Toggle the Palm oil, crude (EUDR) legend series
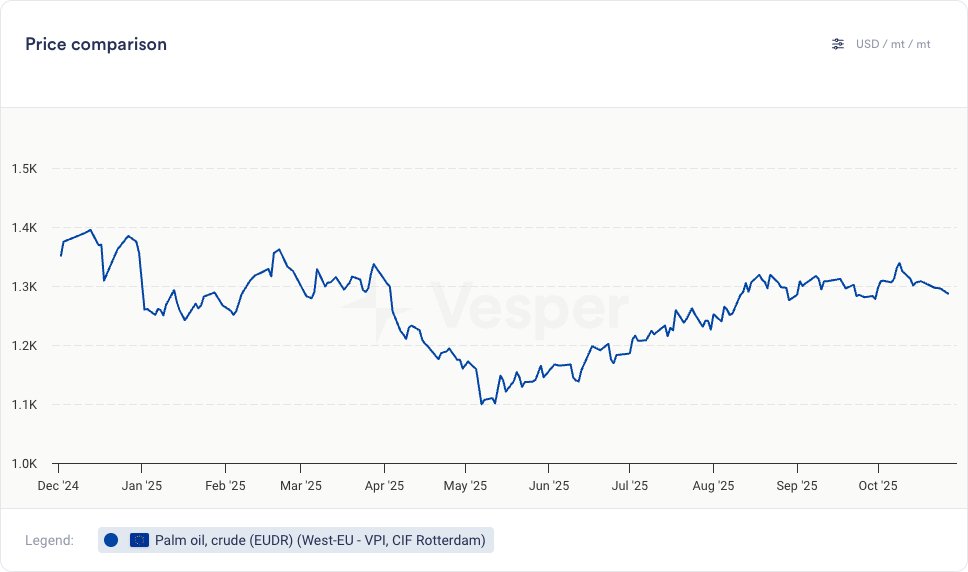The width and height of the screenshot is (968, 572). pyautogui.click(x=320, y=540)
